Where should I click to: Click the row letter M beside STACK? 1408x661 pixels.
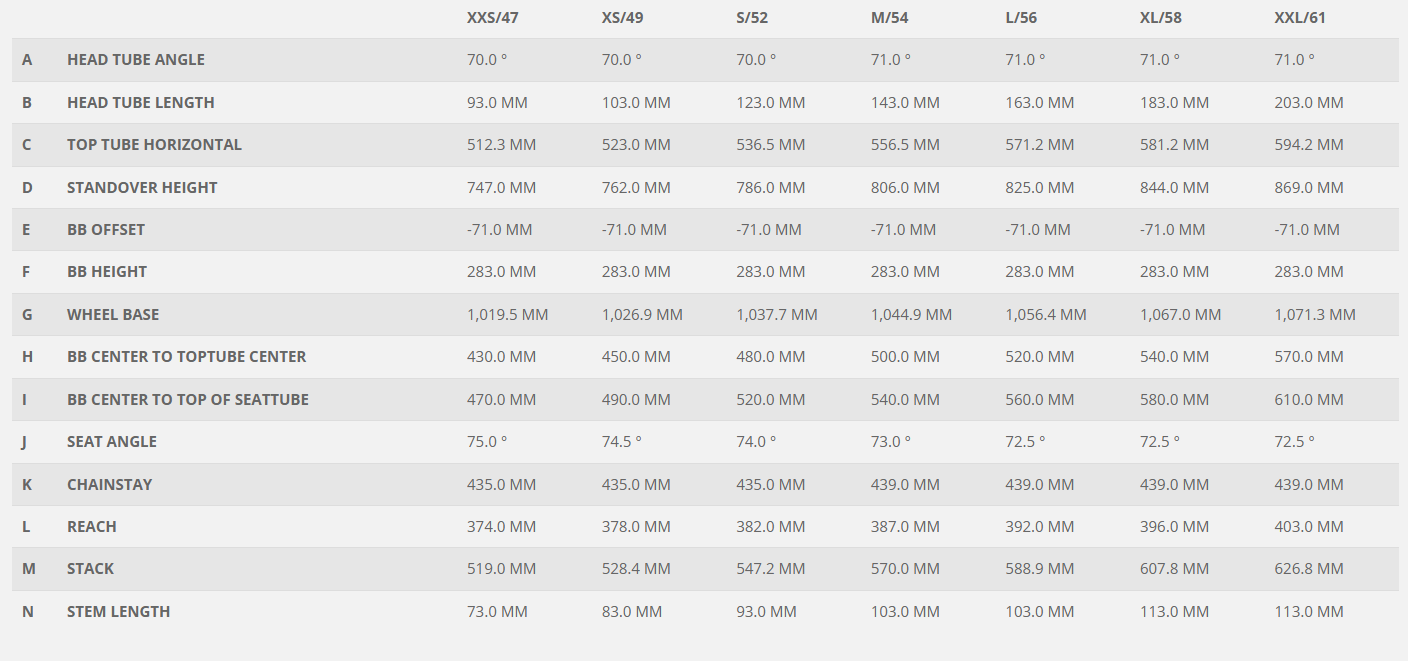(28, 569)
